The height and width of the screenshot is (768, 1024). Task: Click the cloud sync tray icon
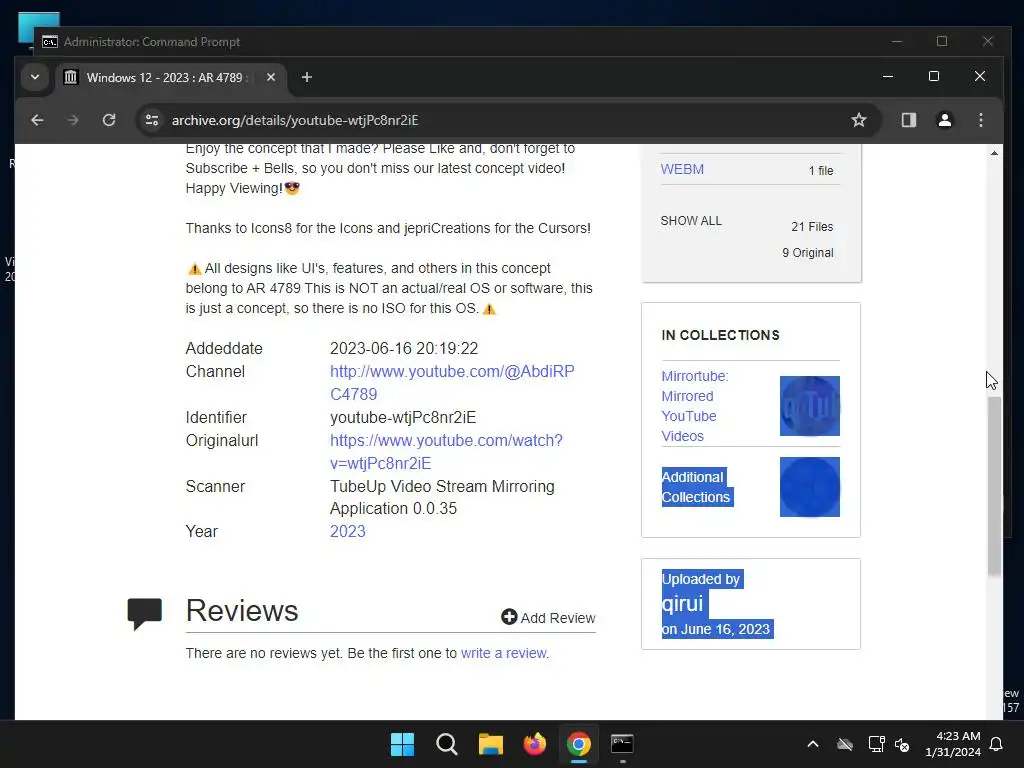click(x=845, y=744)
